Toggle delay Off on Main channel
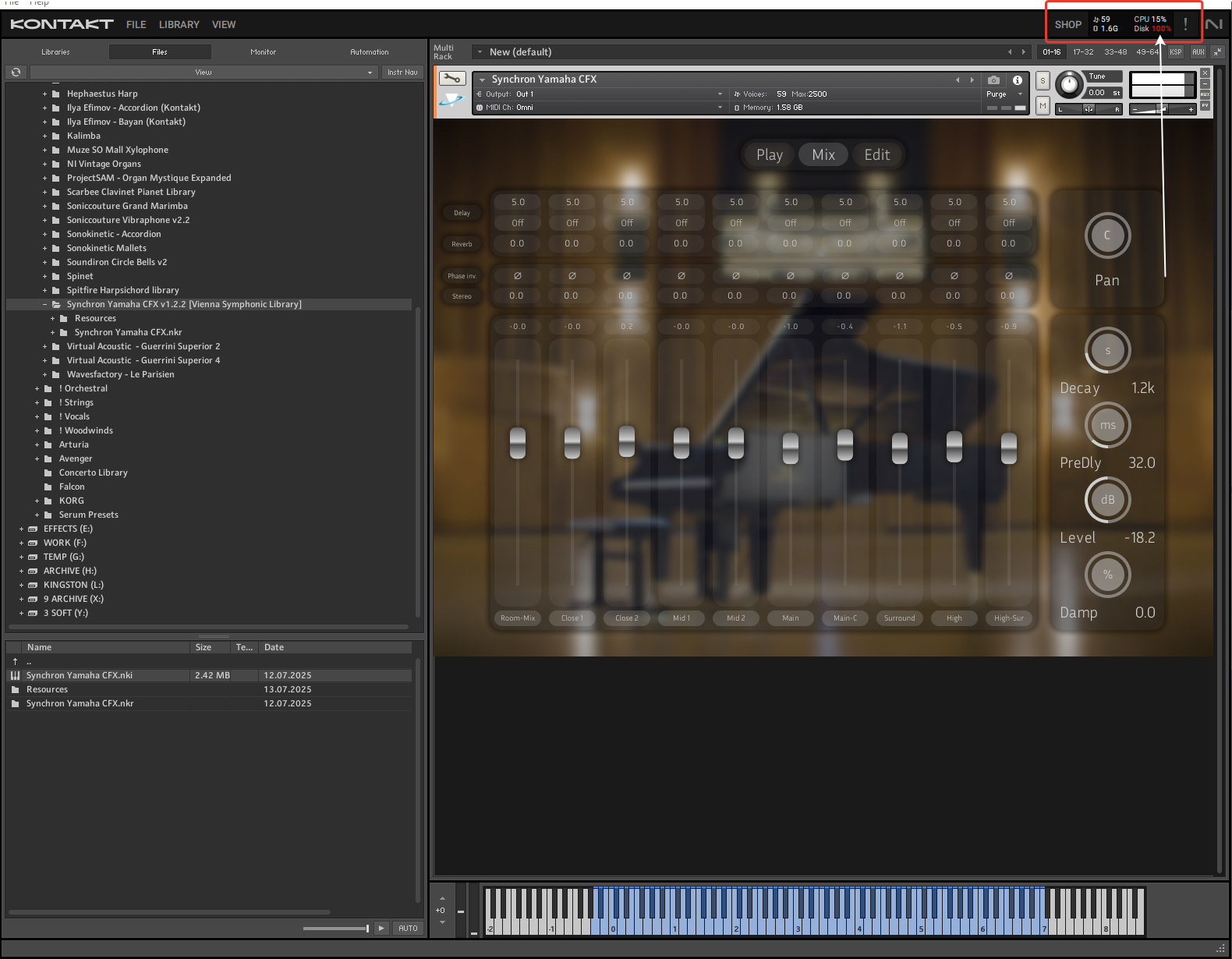 pyautogui.click(x=791, y=223)
